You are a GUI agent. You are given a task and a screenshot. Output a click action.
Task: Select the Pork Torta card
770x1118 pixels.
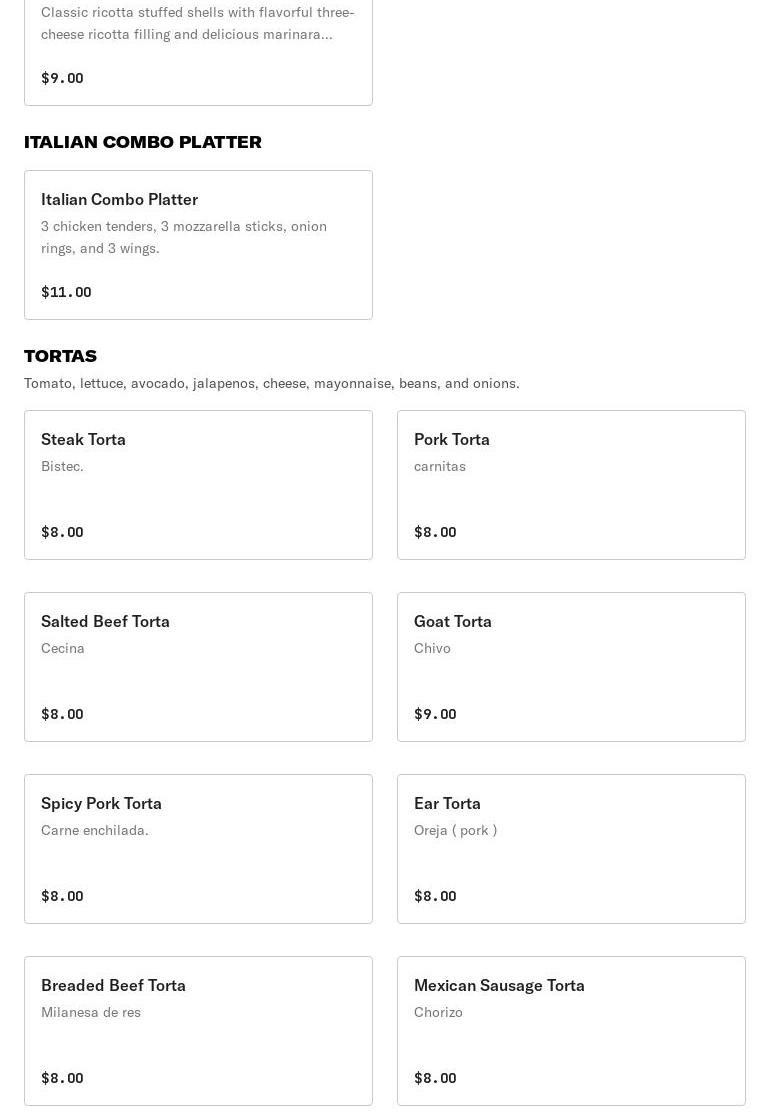[571, 485]
